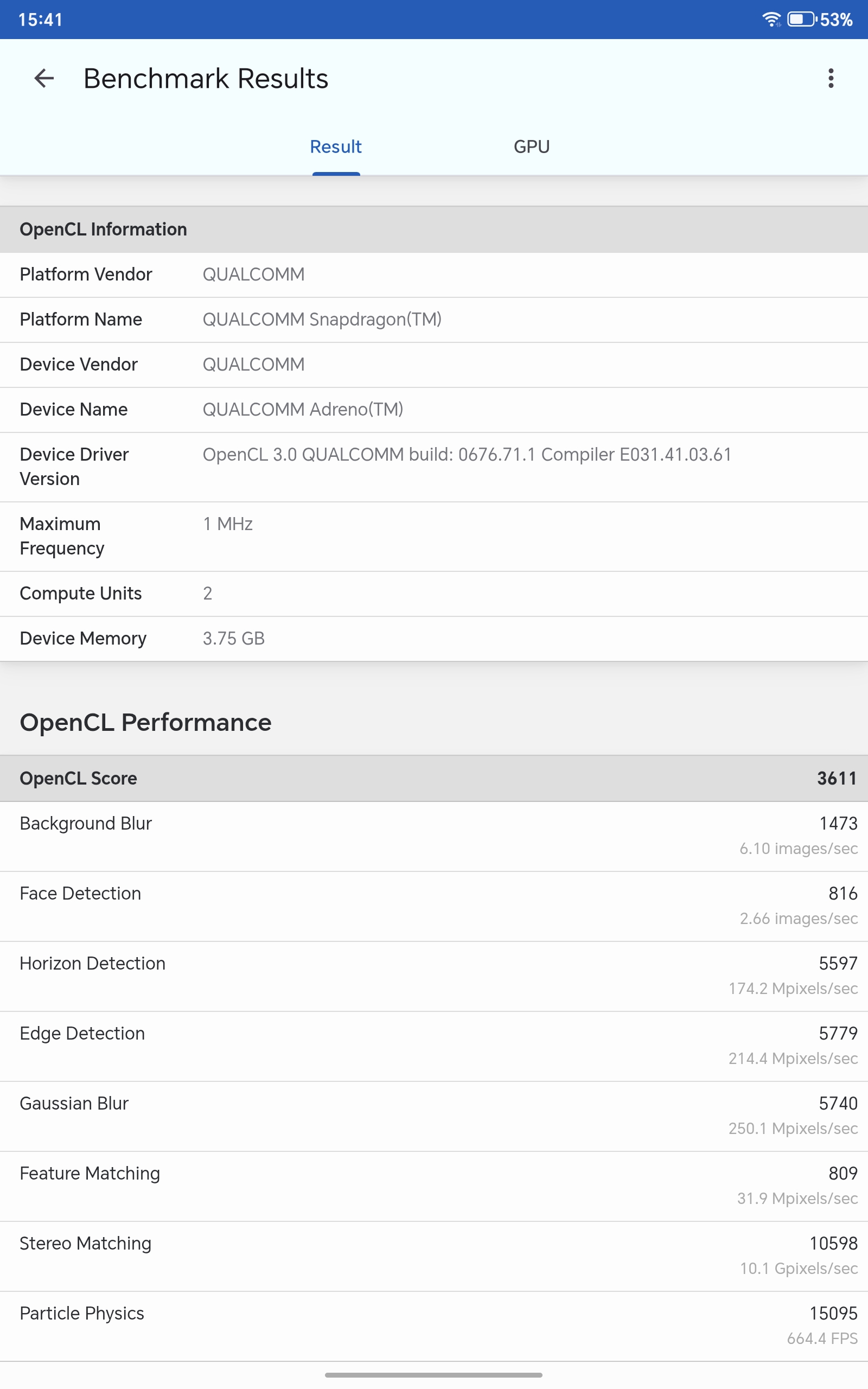Tap the Particle Physics result row

point(434,1326)
